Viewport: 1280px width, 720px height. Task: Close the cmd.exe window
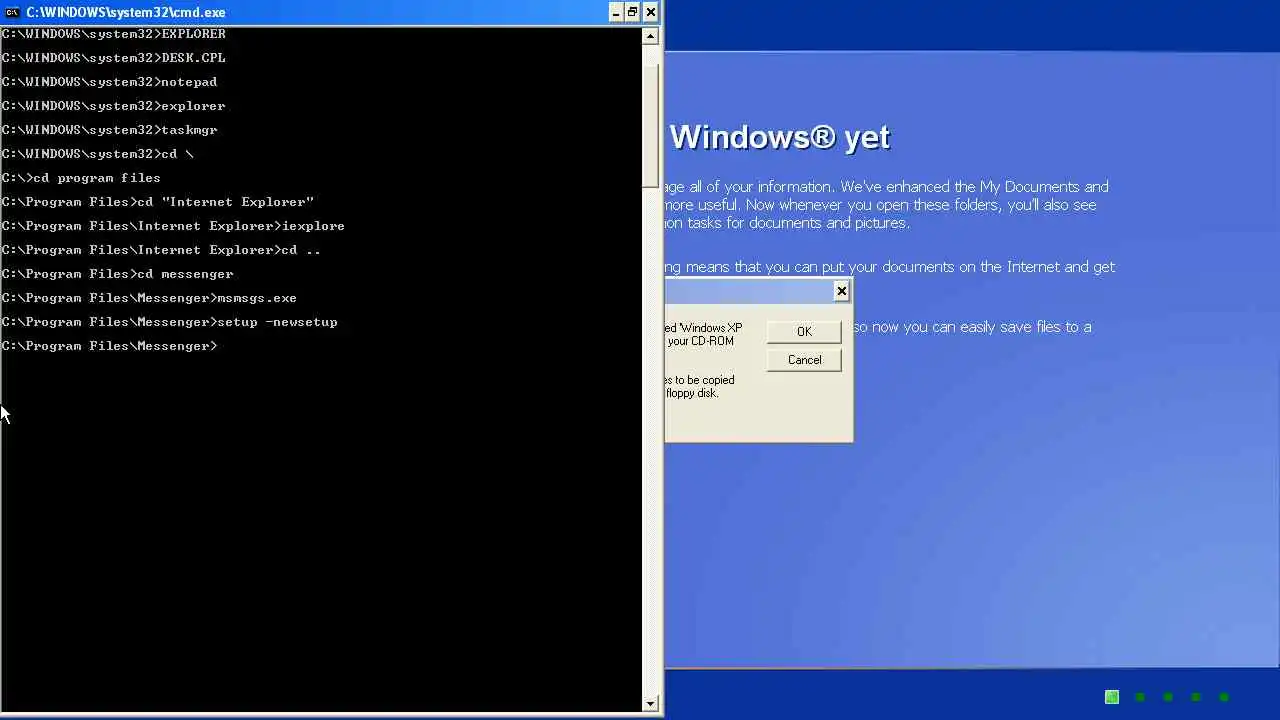650,12
